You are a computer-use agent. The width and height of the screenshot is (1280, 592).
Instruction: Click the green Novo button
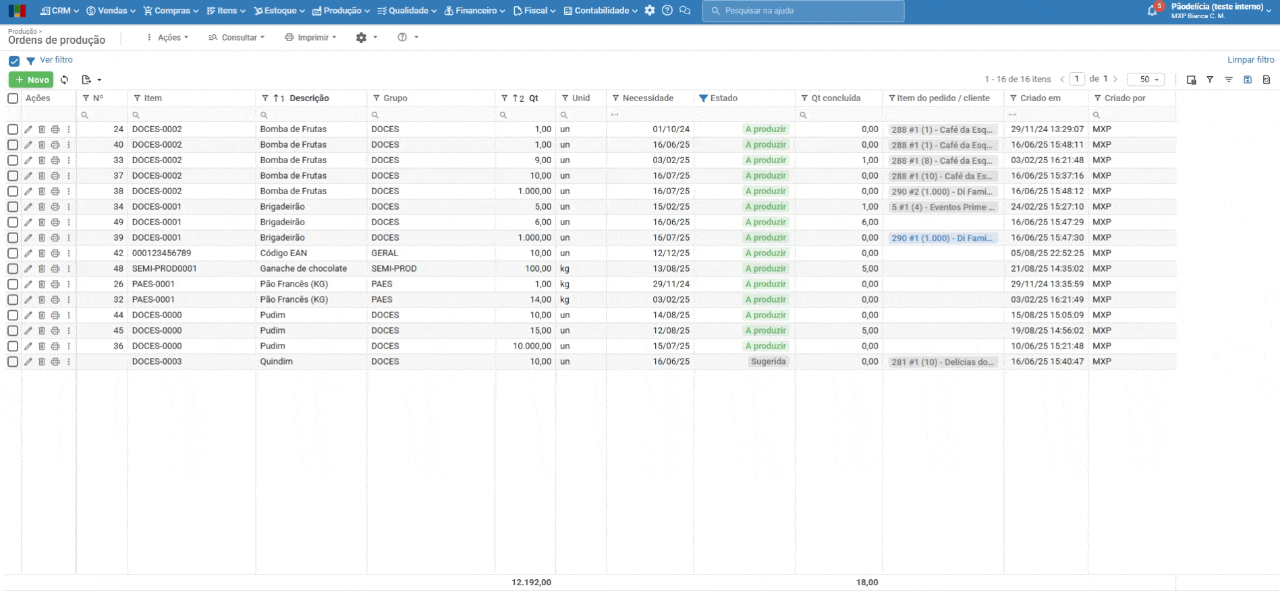(x=31, y=80)
